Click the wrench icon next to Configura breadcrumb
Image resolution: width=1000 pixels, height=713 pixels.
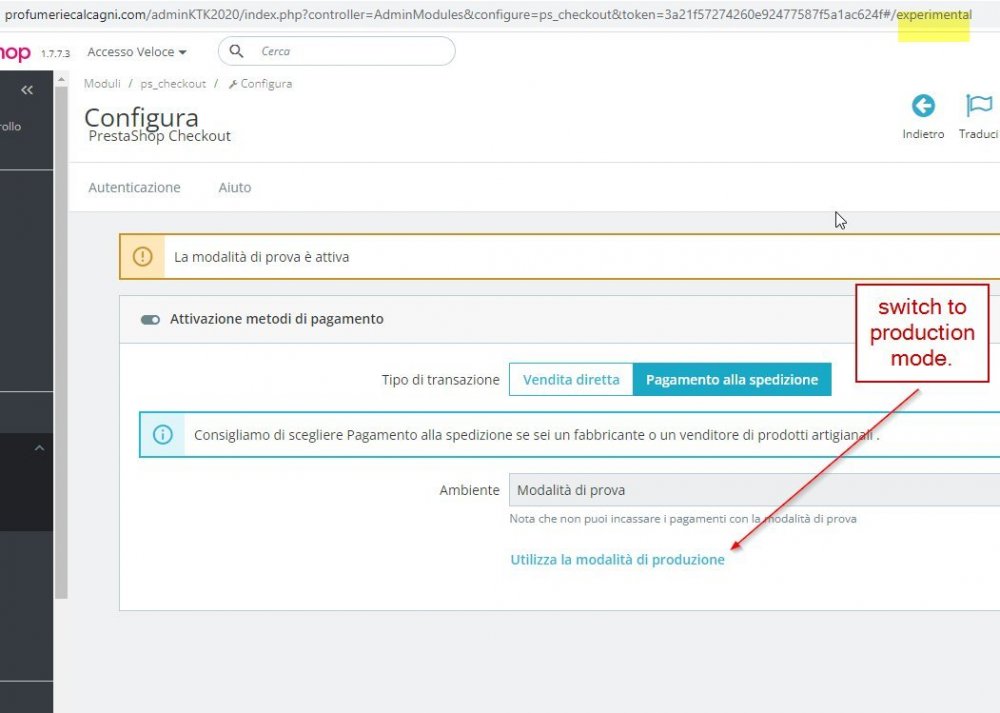(232, 84)
